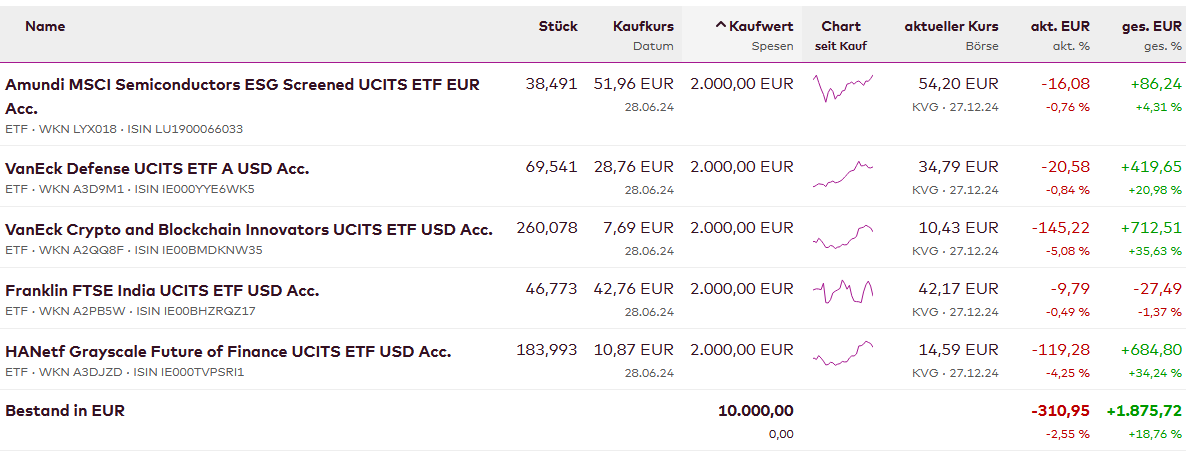
Task: Sort by the ges. EUR column header
Action: [x=1151, y=27]
